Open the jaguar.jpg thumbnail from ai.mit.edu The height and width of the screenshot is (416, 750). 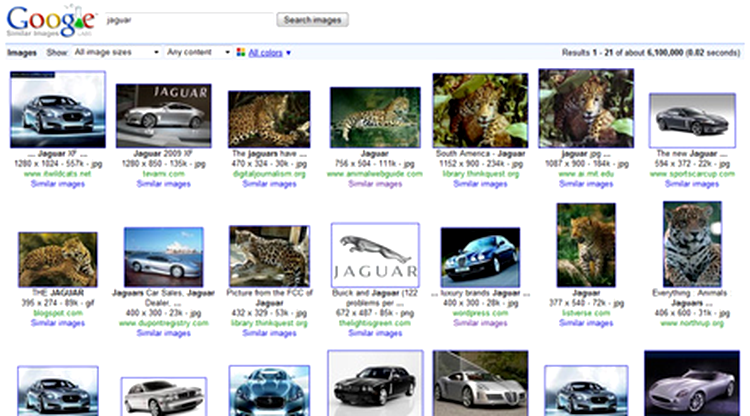click(x=586, y=108)
